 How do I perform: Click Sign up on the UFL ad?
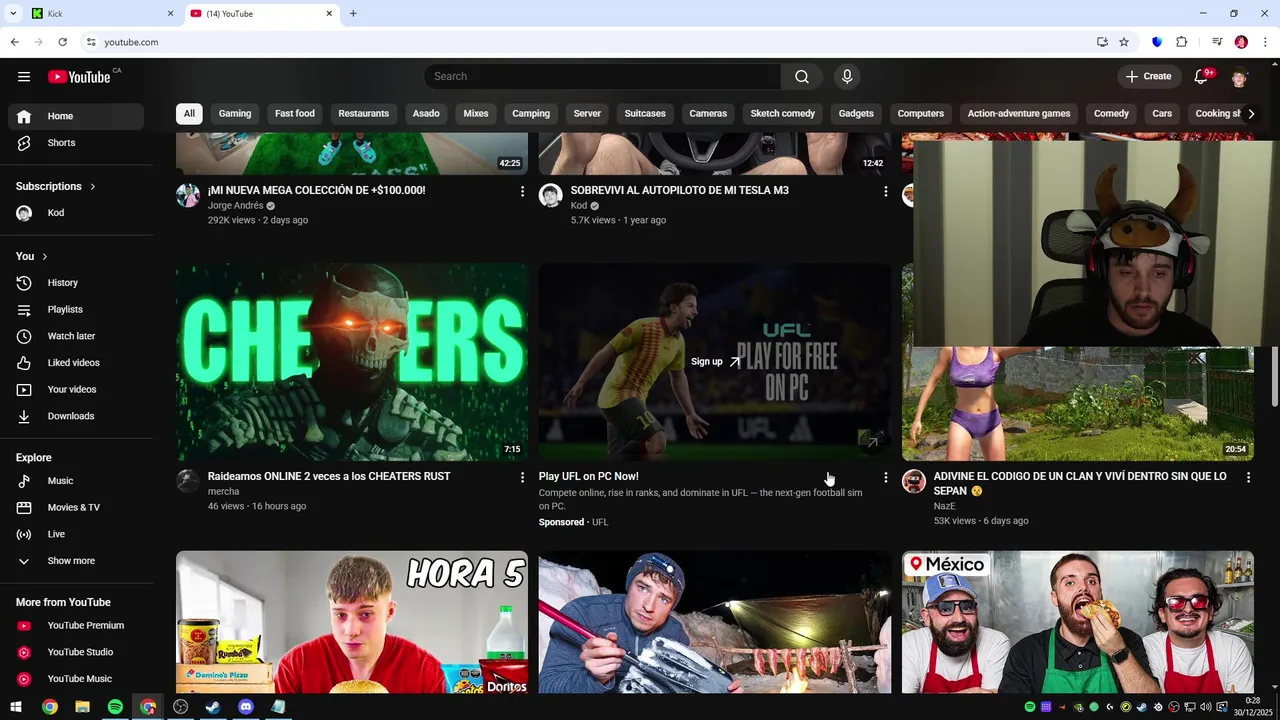[x=714, y=362]
